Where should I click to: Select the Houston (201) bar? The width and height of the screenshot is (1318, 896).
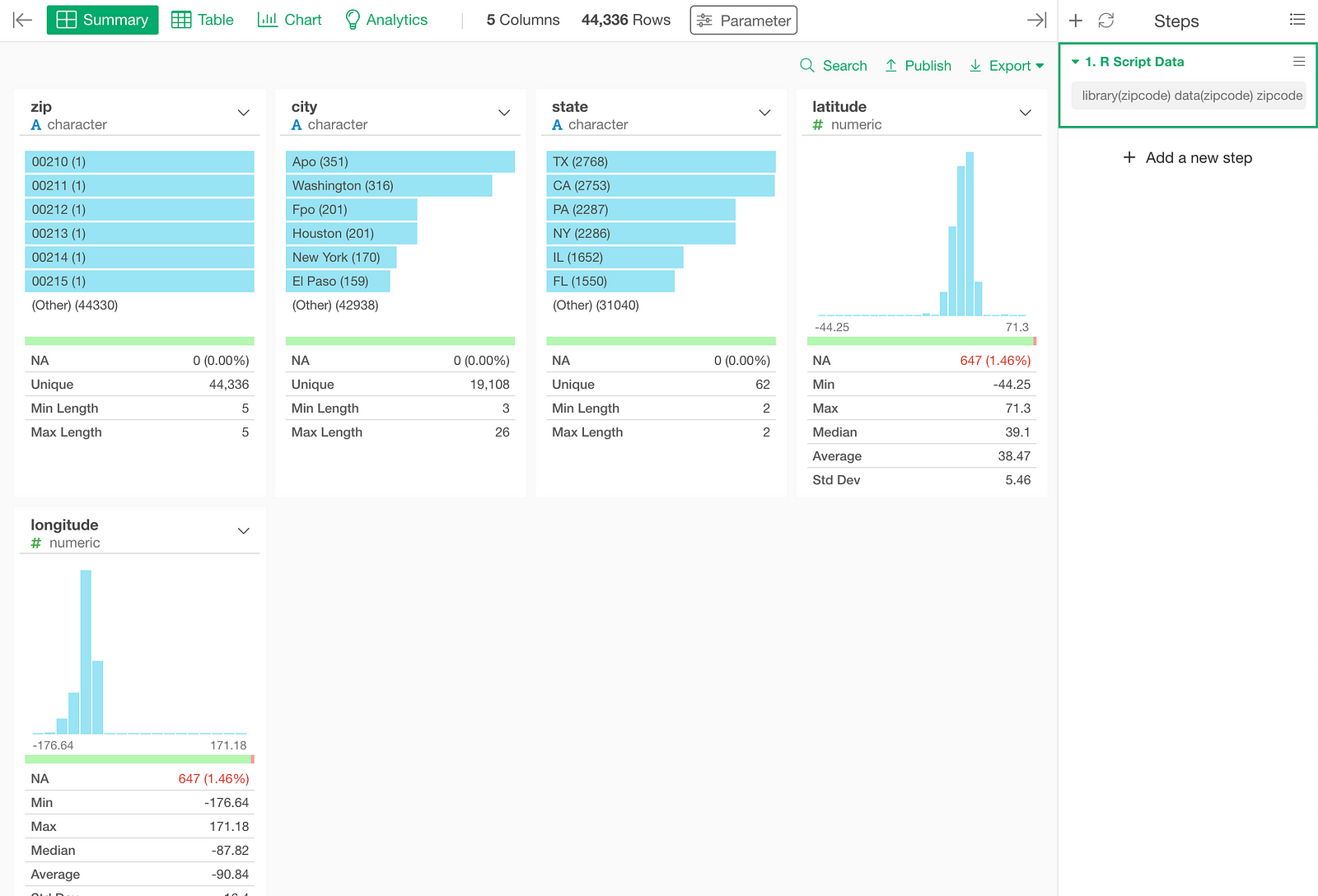pos(352,233)
